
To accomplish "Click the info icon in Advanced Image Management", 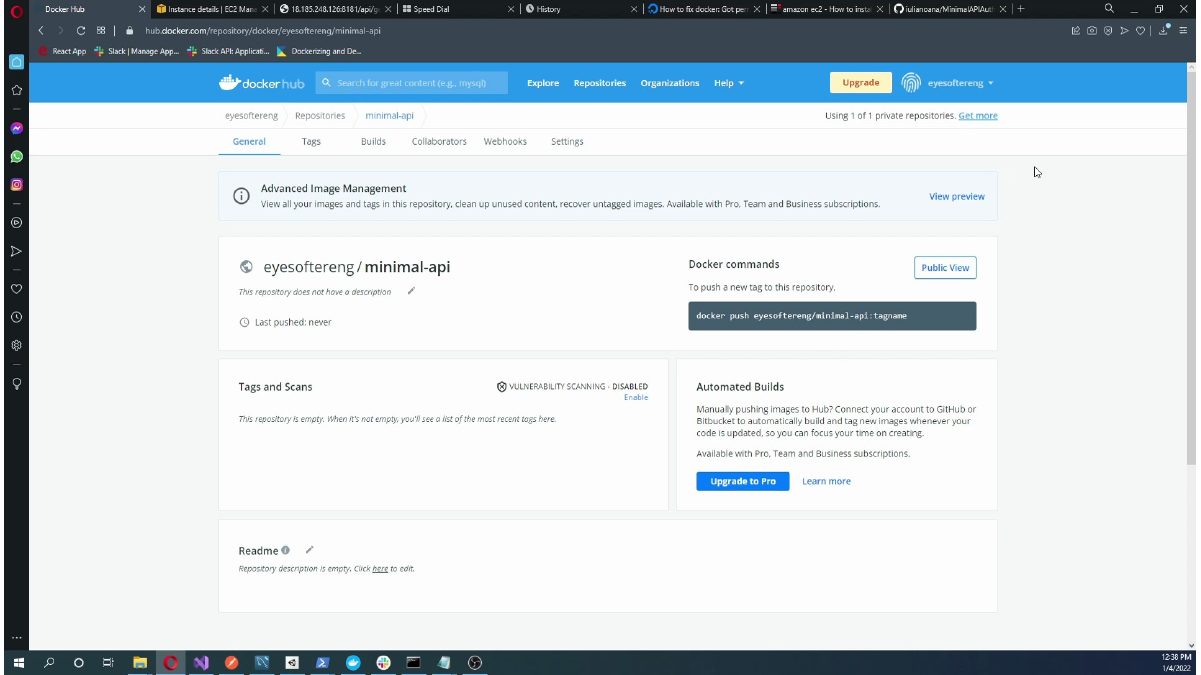I will 241,196.
